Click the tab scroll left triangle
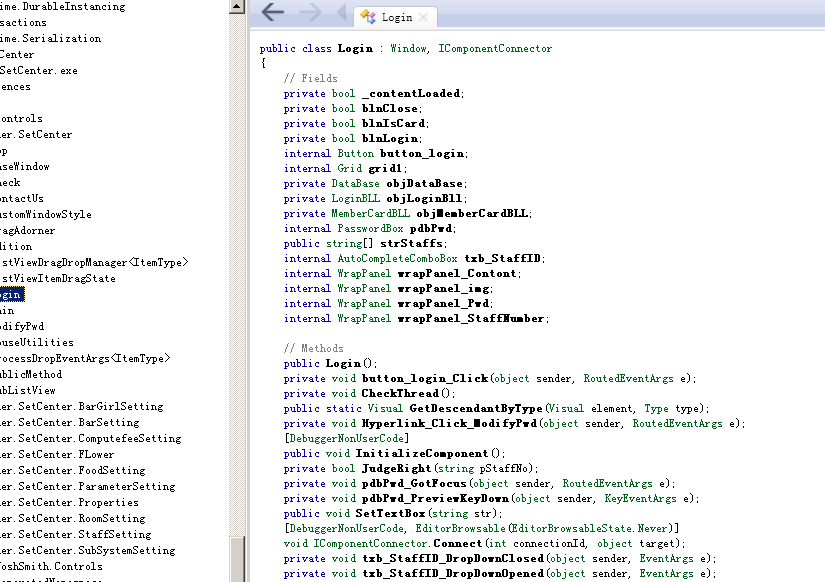This screenshot has width=825, height=582. click(x=341, y=14)
